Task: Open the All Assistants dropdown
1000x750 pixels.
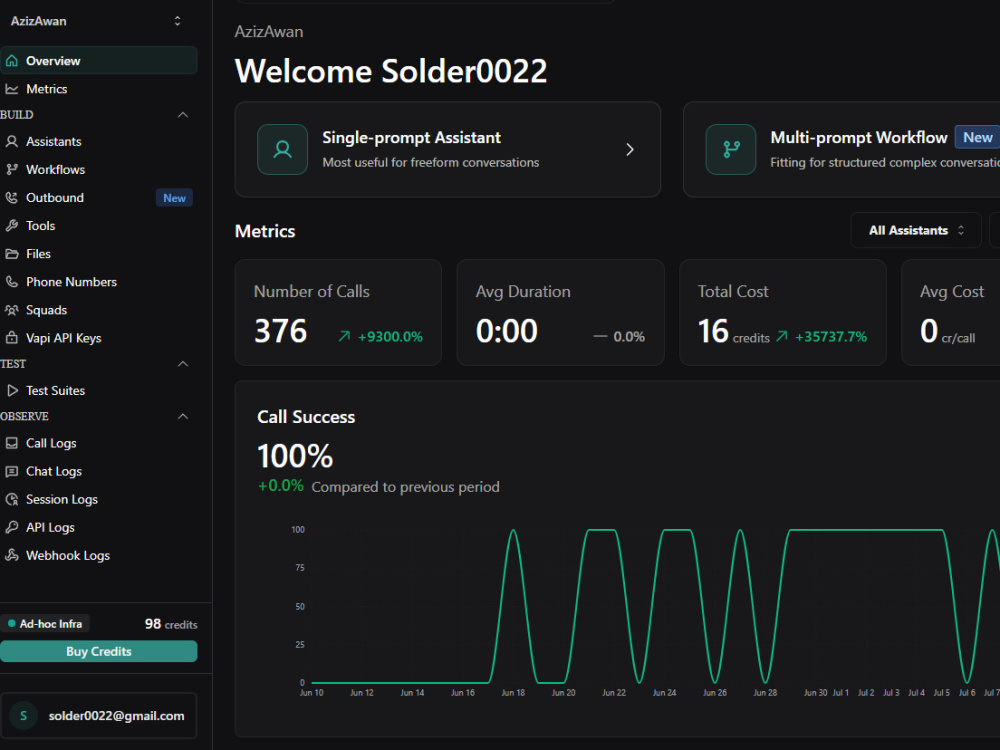Action: 916,230
